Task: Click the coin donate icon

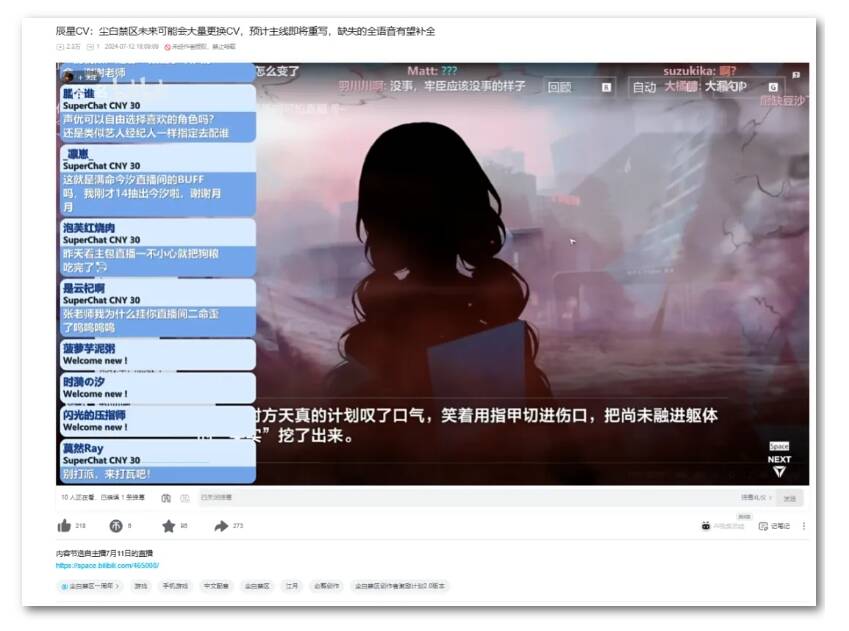Action: tap(115, 525)
